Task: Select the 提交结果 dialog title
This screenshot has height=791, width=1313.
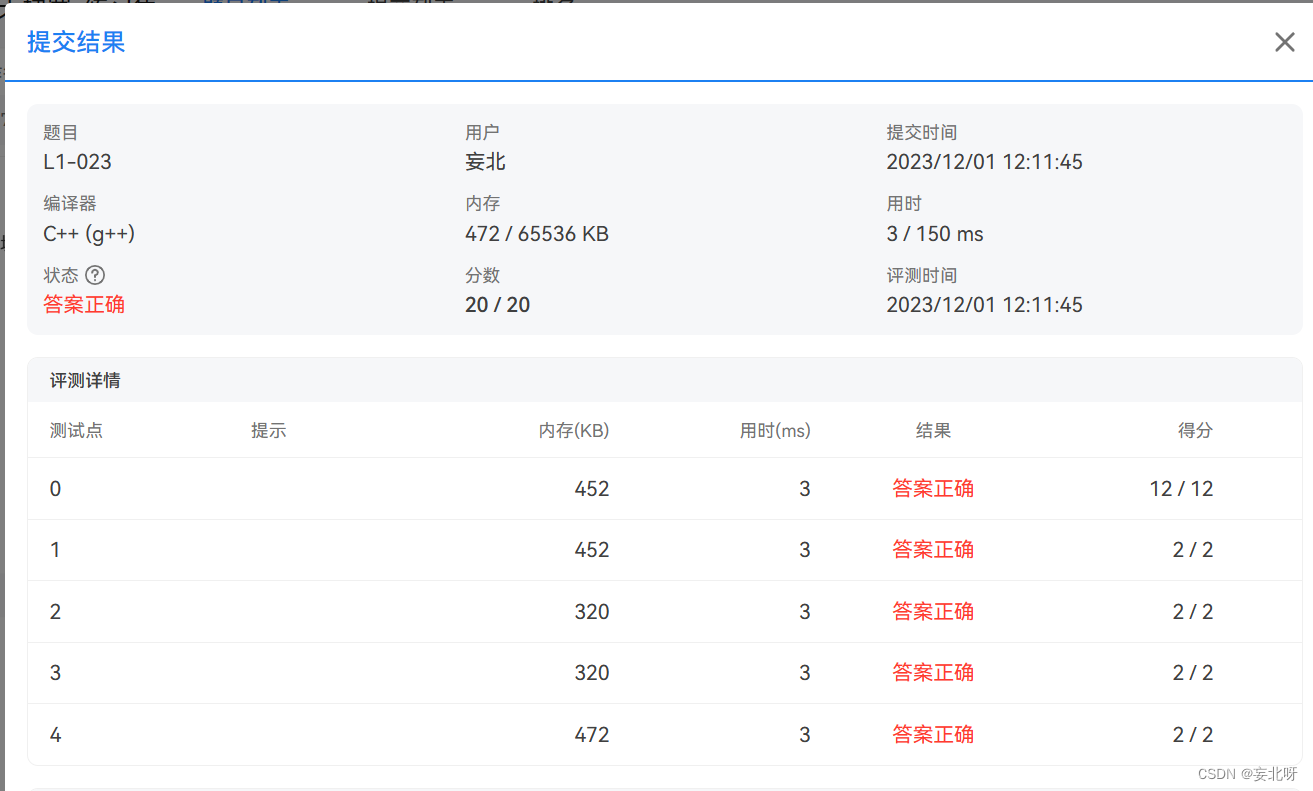Action: [x=76, y=42]
